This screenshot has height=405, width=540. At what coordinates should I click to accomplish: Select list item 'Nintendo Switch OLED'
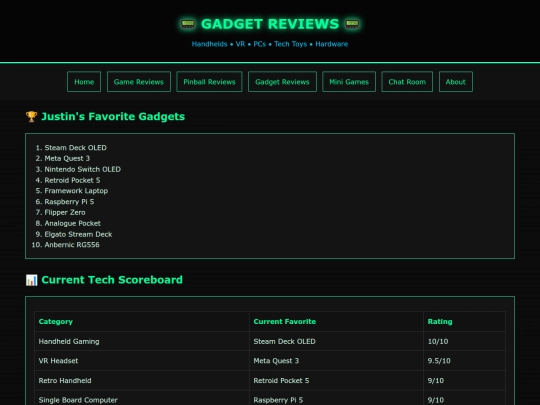[83, 169]
